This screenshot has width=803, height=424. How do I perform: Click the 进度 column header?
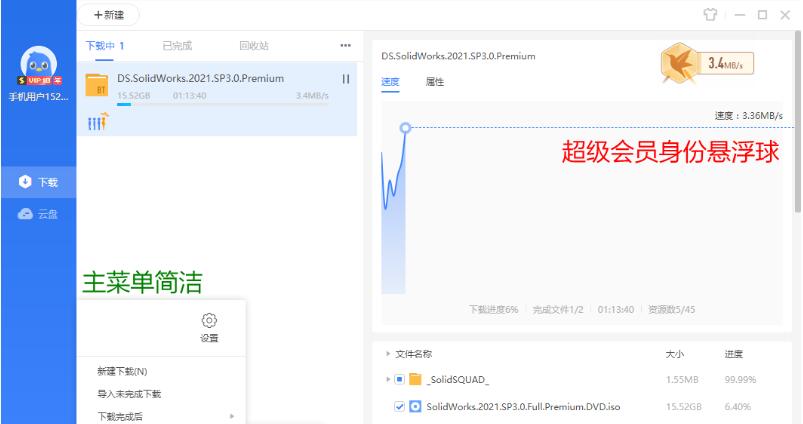point(733,354)
